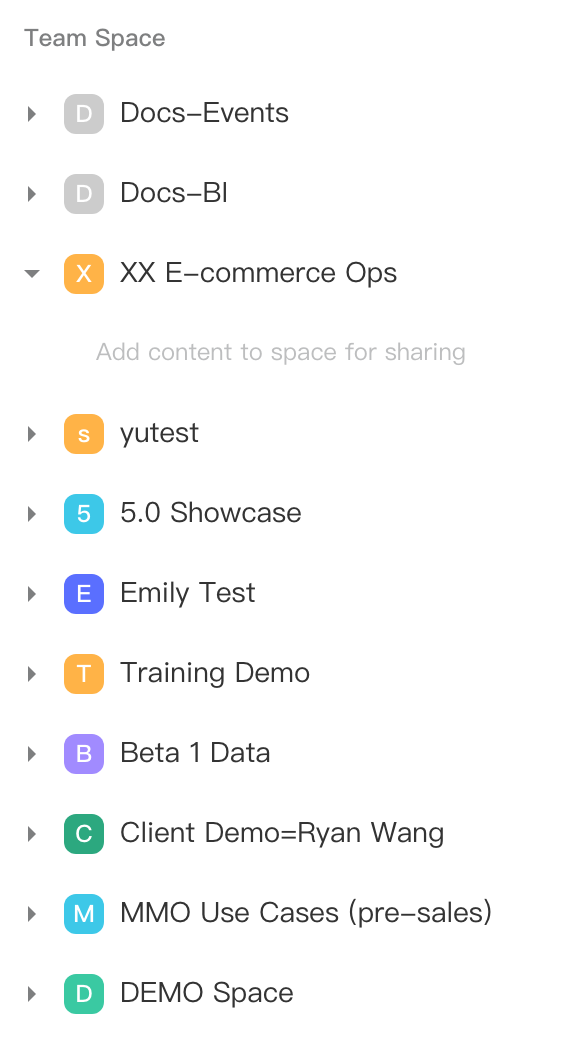Click the teal D icon for DEMO Space
Image resolution: width=572 pixels, height=1048 pixels.
coord(84,994)
